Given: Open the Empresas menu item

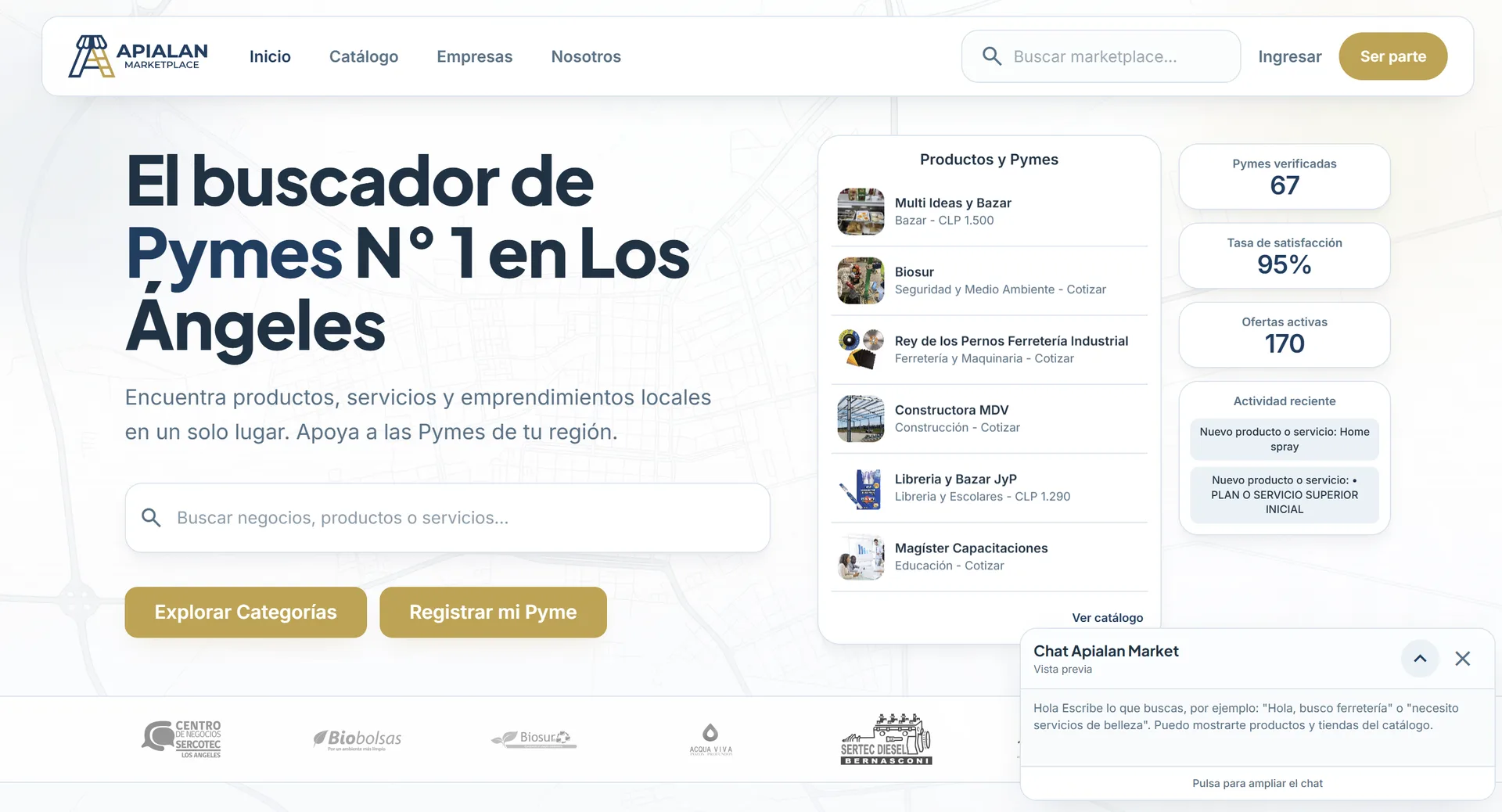Looking at the screenshot, I should coord(475,56).
